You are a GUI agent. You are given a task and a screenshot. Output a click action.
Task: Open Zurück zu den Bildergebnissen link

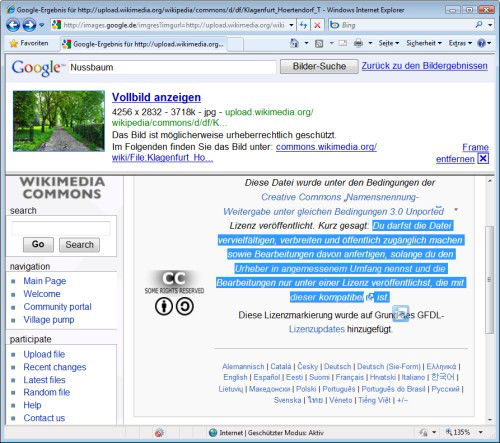coord(425,66)
